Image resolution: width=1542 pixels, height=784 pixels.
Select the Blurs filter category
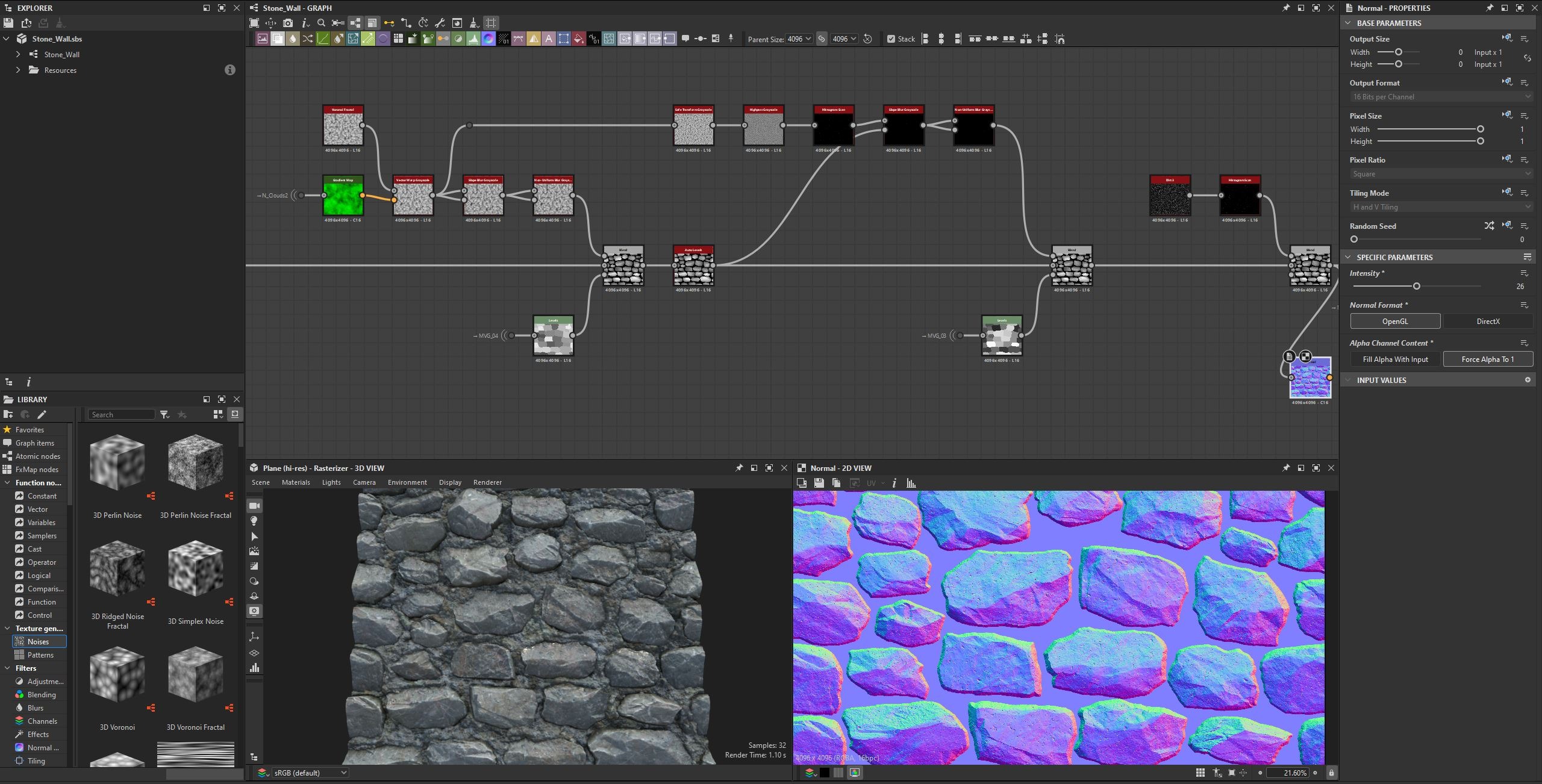[36, 708]
